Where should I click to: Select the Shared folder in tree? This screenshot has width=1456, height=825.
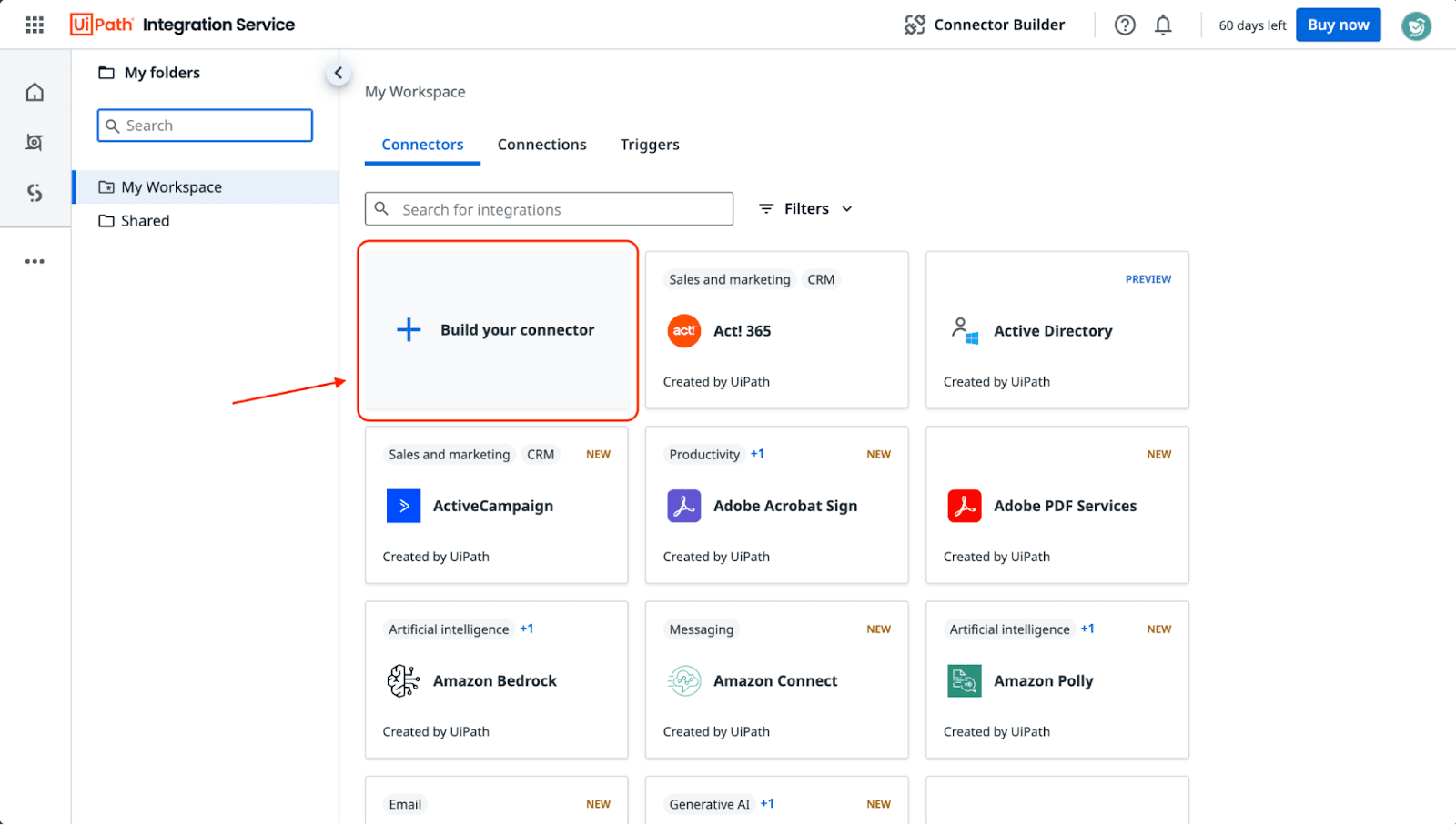click(x=145, y=221)
